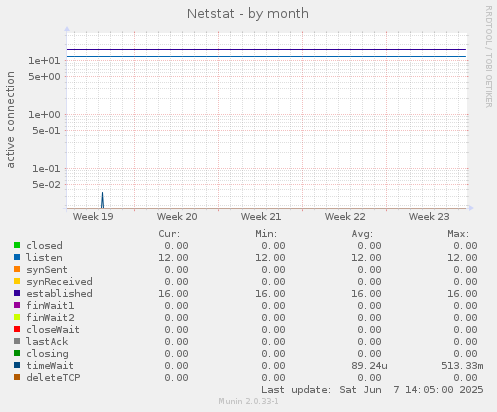The height and width of the screenshot is (412, 497).
Task: Click the magenta finWait1 legend swatch
Action: click(17, 305)
